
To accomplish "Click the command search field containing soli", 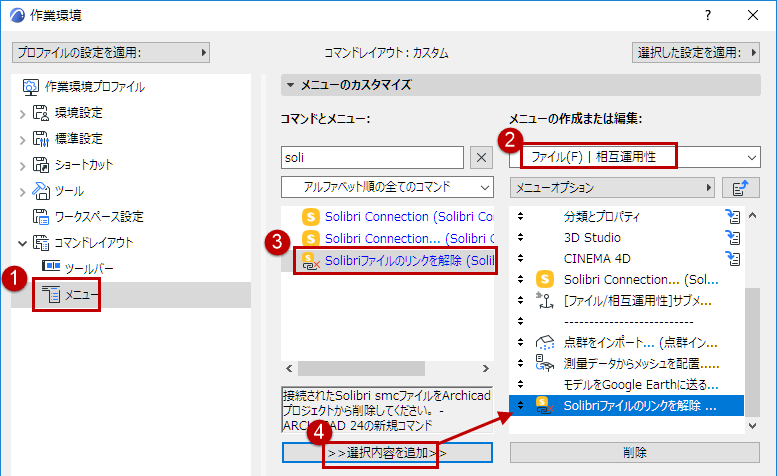I will click(x=372, y=158).
